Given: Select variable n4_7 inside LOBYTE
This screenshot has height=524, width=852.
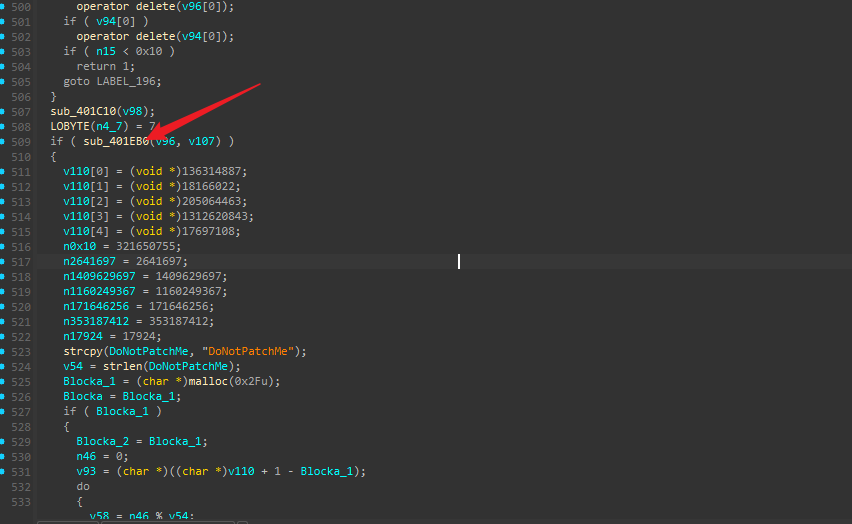Looking at the screenshot, I should [x=109, y=126].
